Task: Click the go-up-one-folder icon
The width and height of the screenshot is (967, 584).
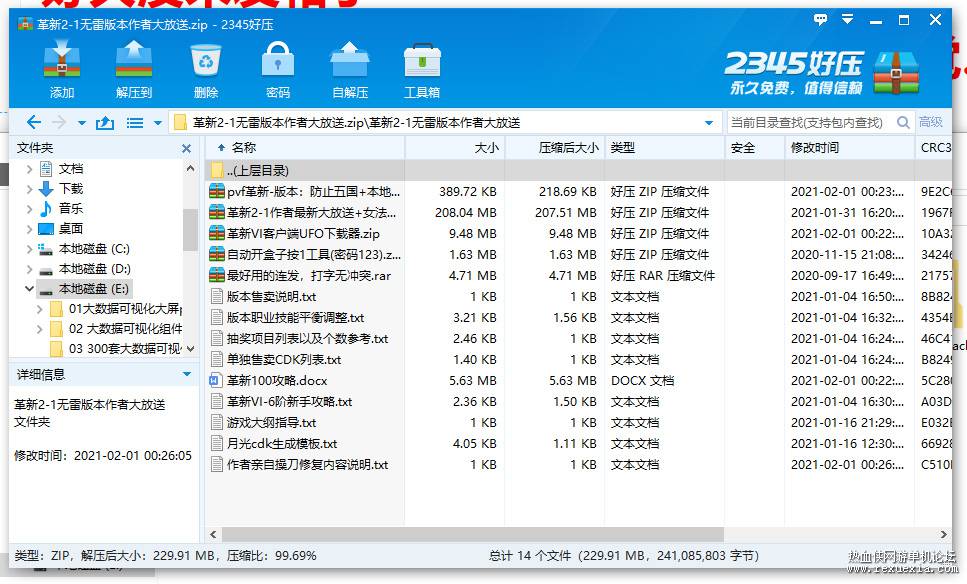Action: click(105, 123)
